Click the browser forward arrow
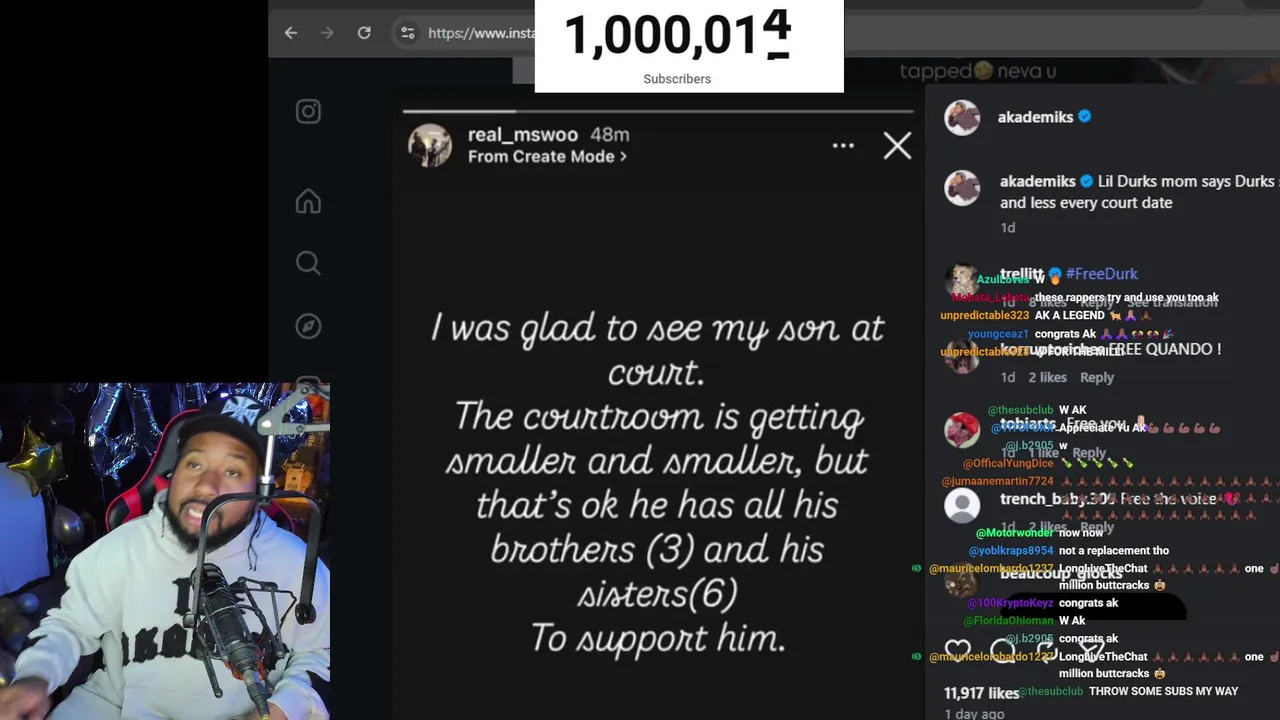Viewport: 1280px width, 720px height. point(327,33)
